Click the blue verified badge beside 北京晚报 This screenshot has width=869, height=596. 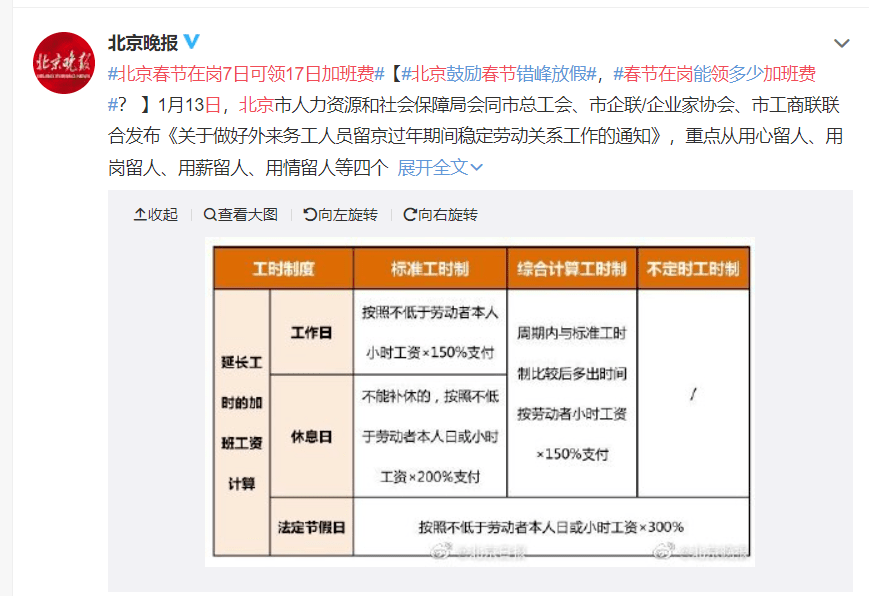192,42
